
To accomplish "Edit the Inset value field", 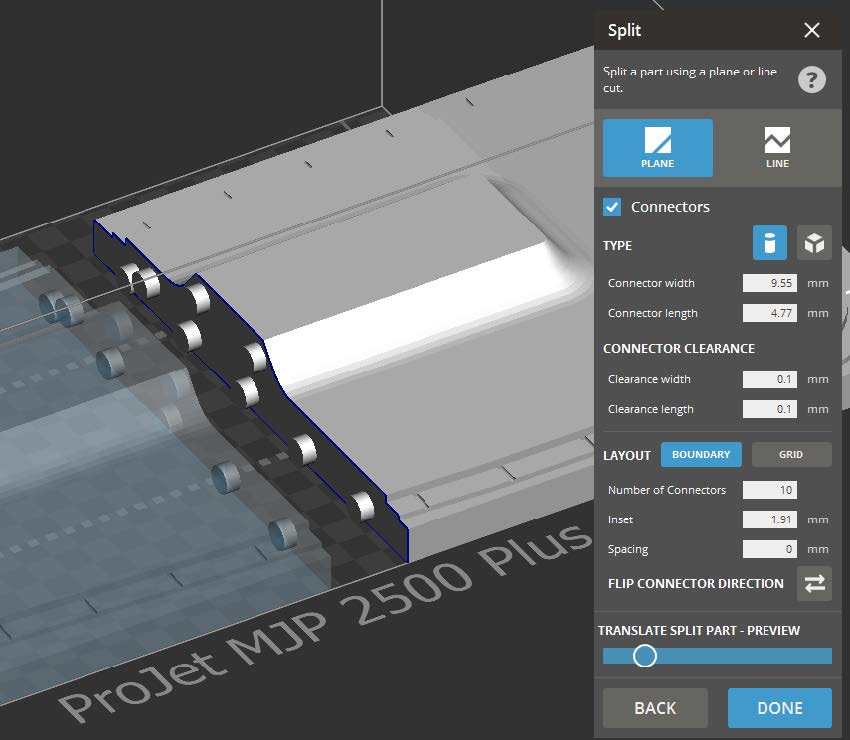I will pyautogui.click(x=768, y=519).
